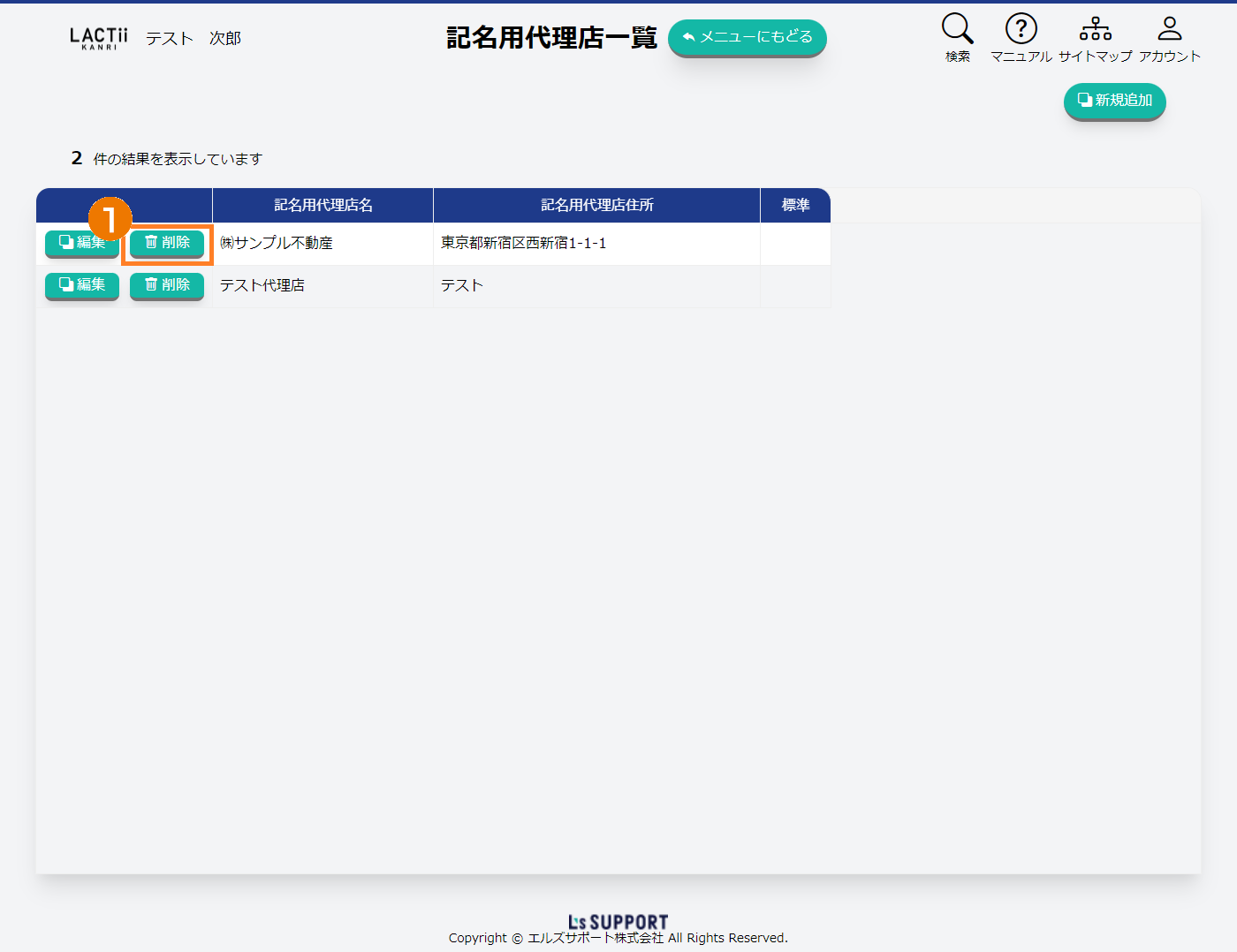Click the 記名用代理店住所 column header
The width and height of the screenshot is (1237, 952).
pos(596,205)
